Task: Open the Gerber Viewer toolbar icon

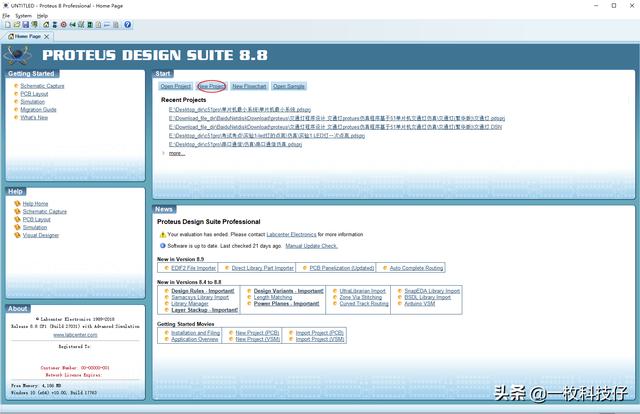Action: [81, 25]
